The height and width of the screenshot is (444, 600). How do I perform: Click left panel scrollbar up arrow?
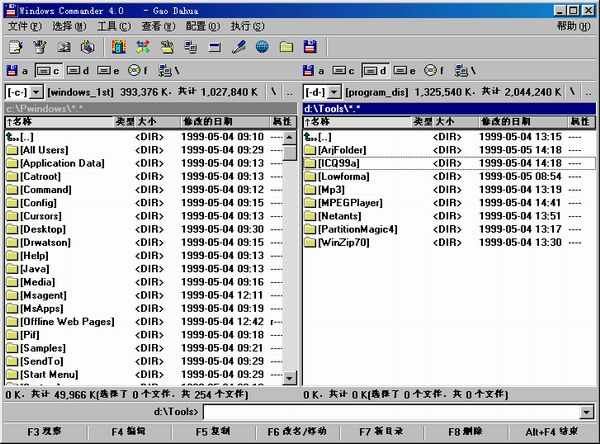290,137
